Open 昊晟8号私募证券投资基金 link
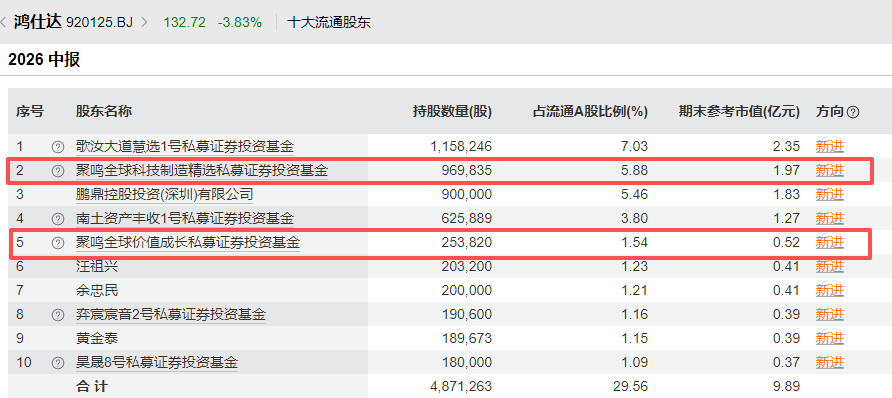Image resolution: width=892 pixels, height=398 pixels. point(156,362)
